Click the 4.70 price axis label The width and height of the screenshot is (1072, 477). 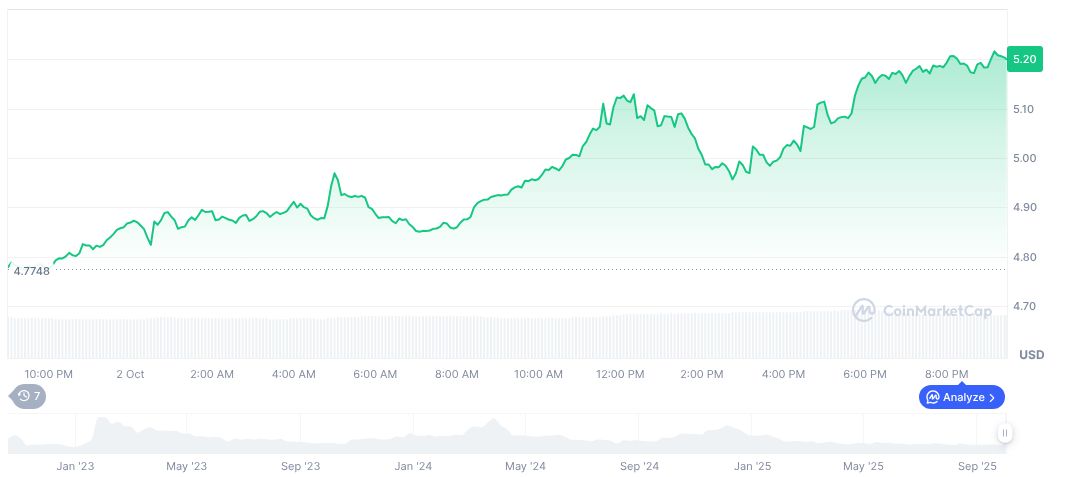[x=1024, y=306]
